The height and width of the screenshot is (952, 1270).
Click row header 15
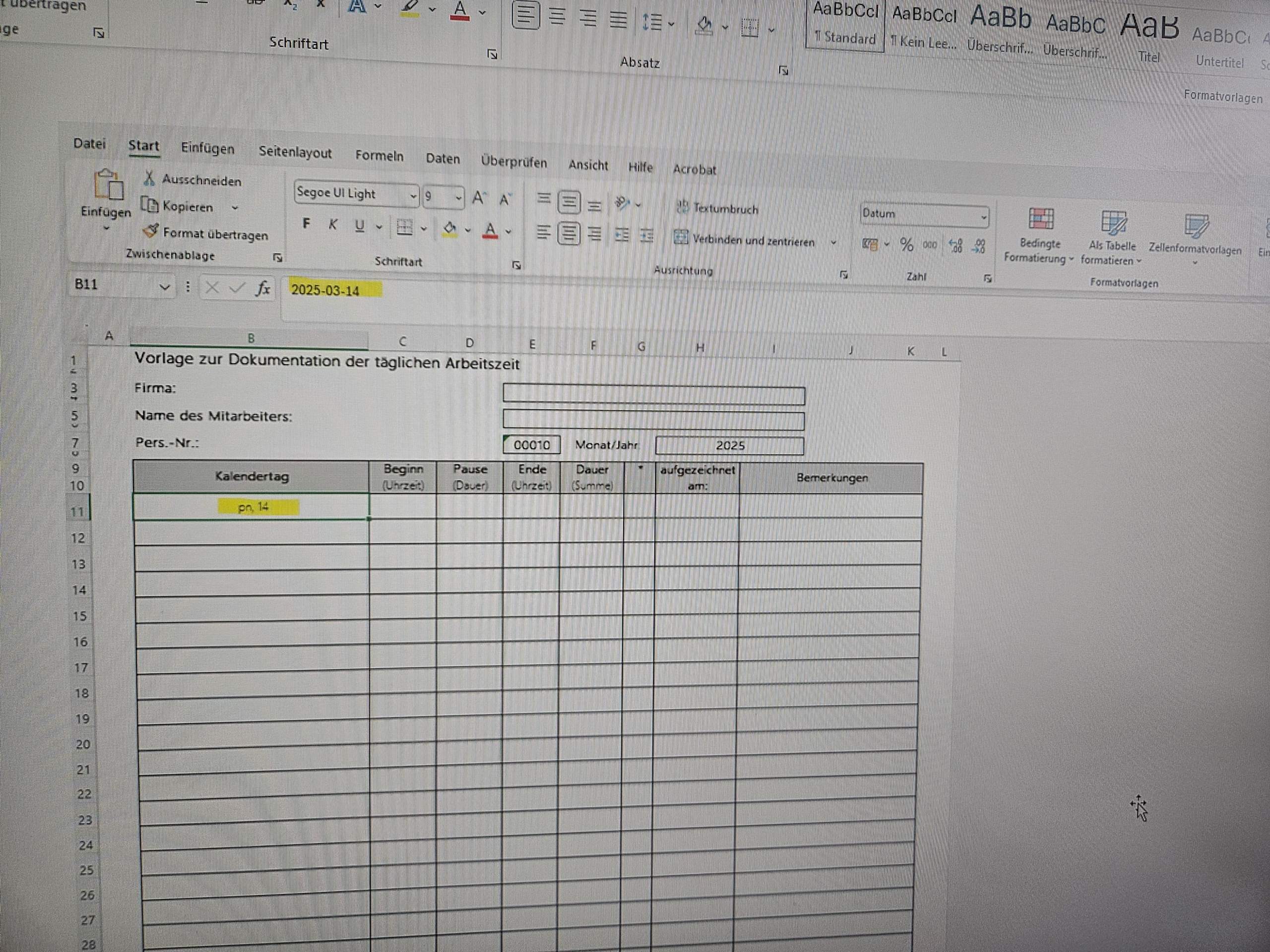(x=80, y=616)
